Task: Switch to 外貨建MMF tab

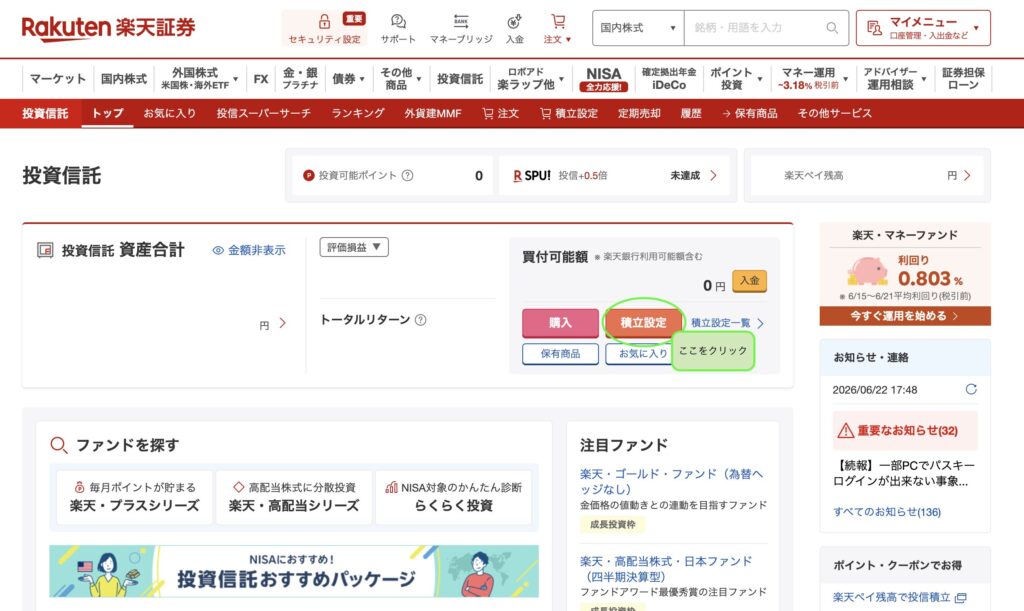Action: [432, 114]
